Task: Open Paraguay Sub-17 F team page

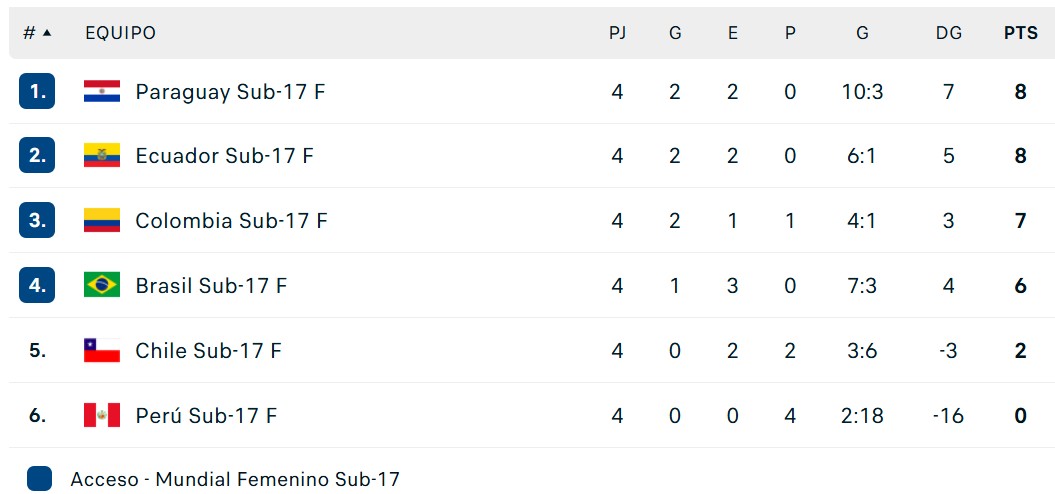Action: click(x=230, y=92)
